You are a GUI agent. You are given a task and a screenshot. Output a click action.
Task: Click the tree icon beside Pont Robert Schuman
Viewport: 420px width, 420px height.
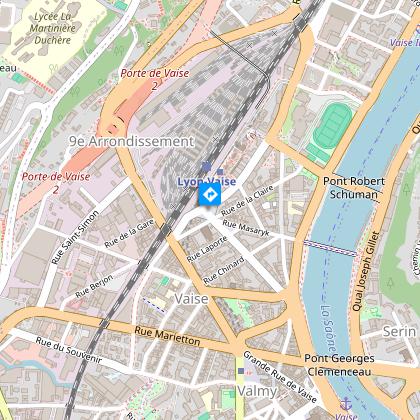pos(406,189)
